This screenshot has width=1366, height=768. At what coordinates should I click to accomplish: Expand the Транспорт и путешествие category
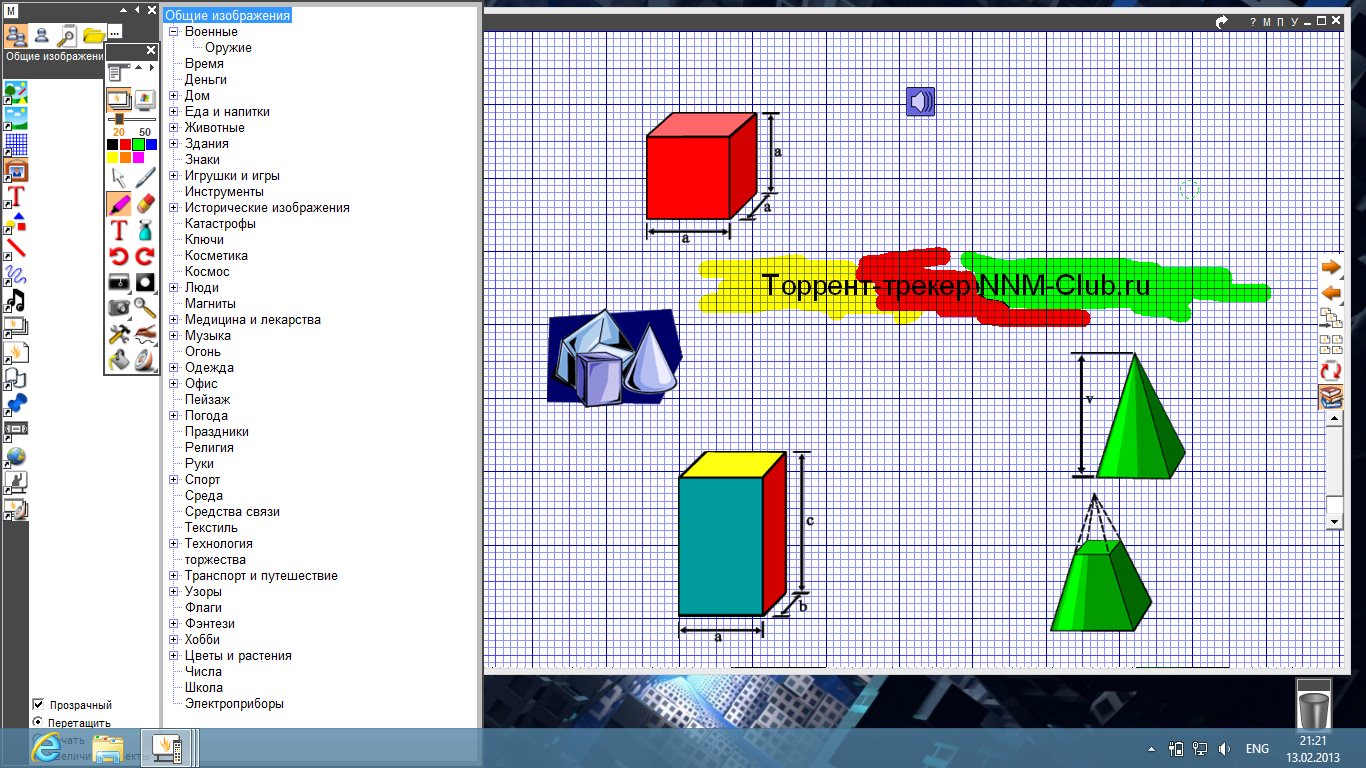[173, 576]
